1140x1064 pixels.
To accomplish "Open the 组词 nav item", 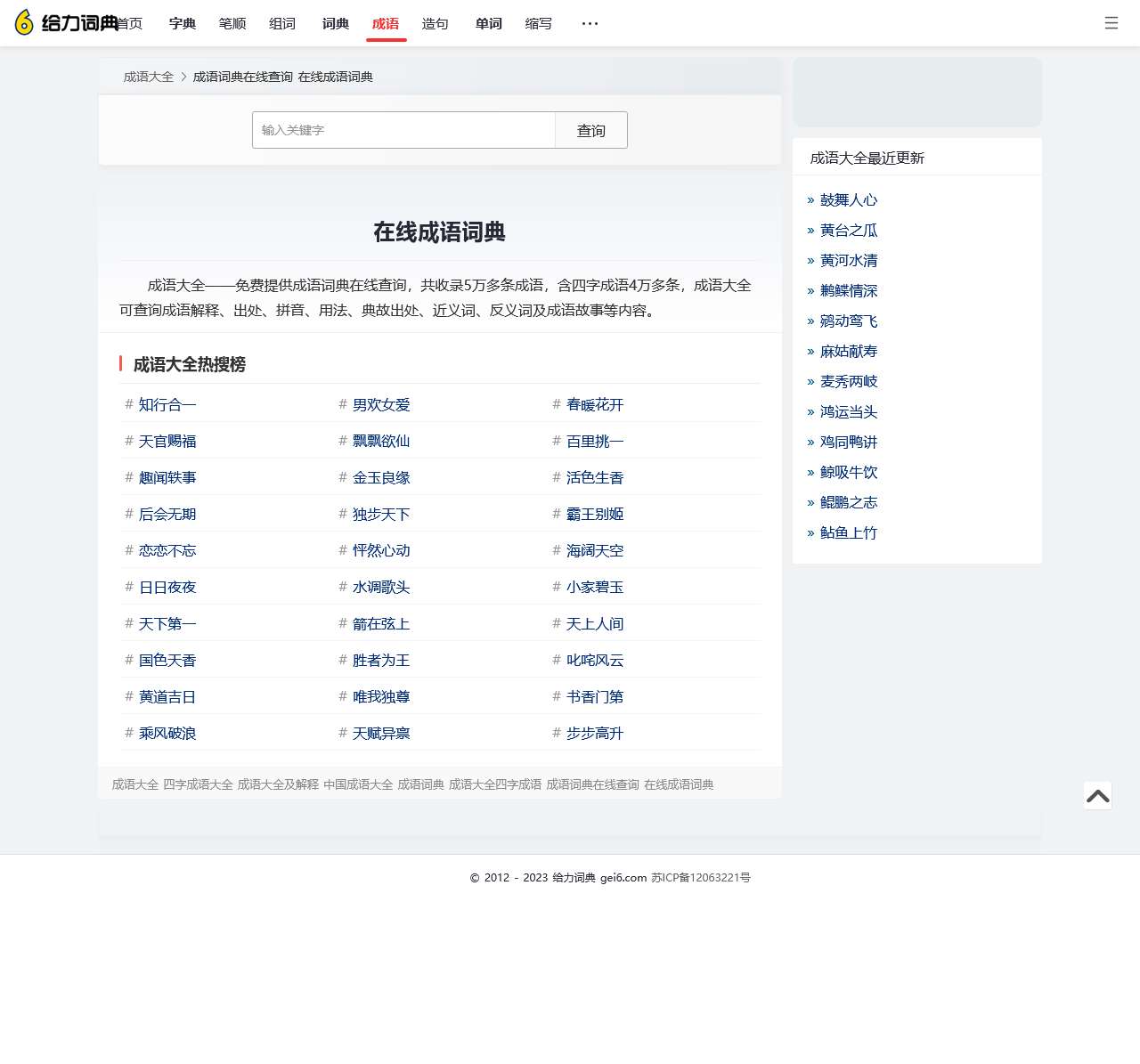I will 282,23.
